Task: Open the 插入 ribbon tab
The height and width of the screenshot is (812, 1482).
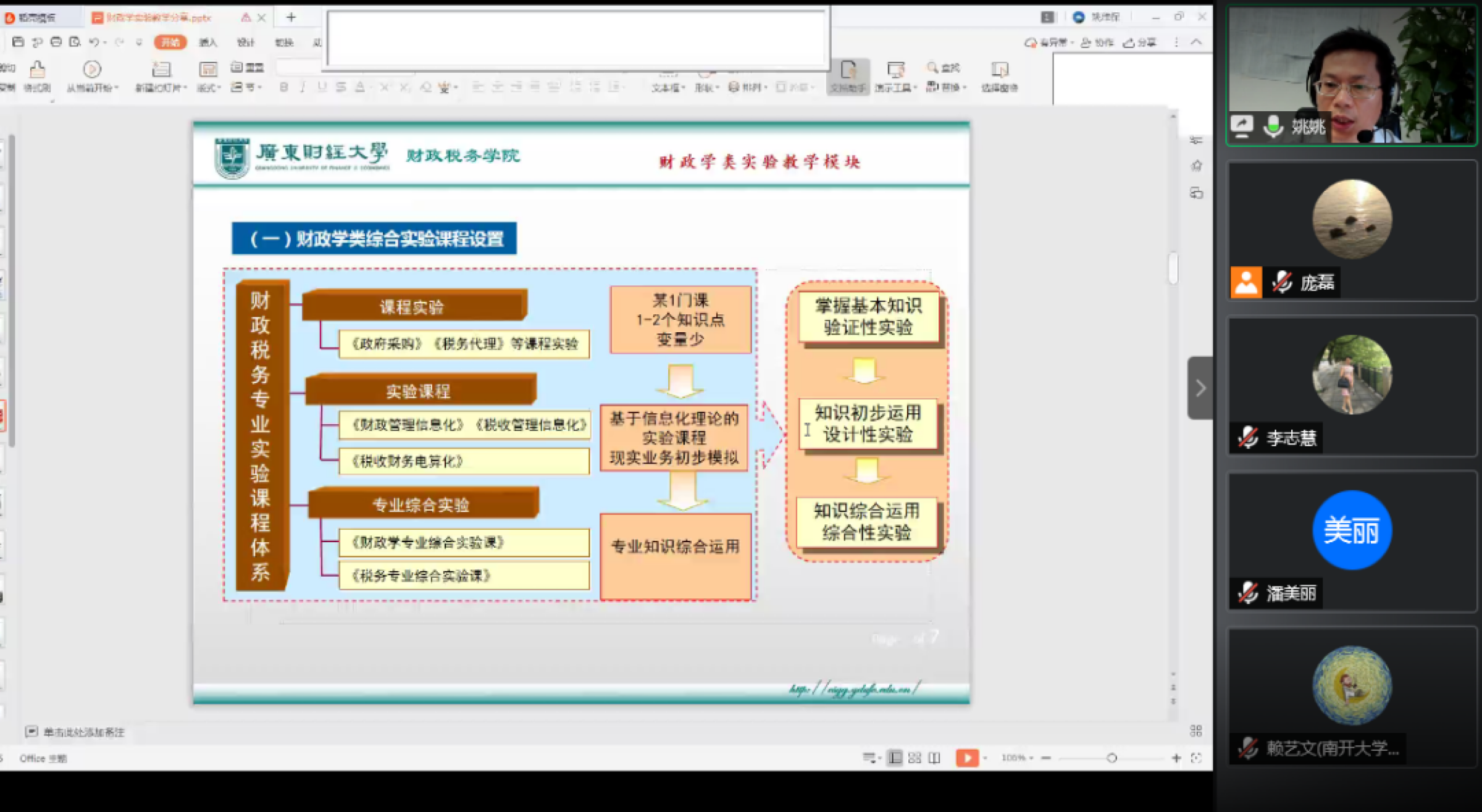Action: click(x=208, y=42)
